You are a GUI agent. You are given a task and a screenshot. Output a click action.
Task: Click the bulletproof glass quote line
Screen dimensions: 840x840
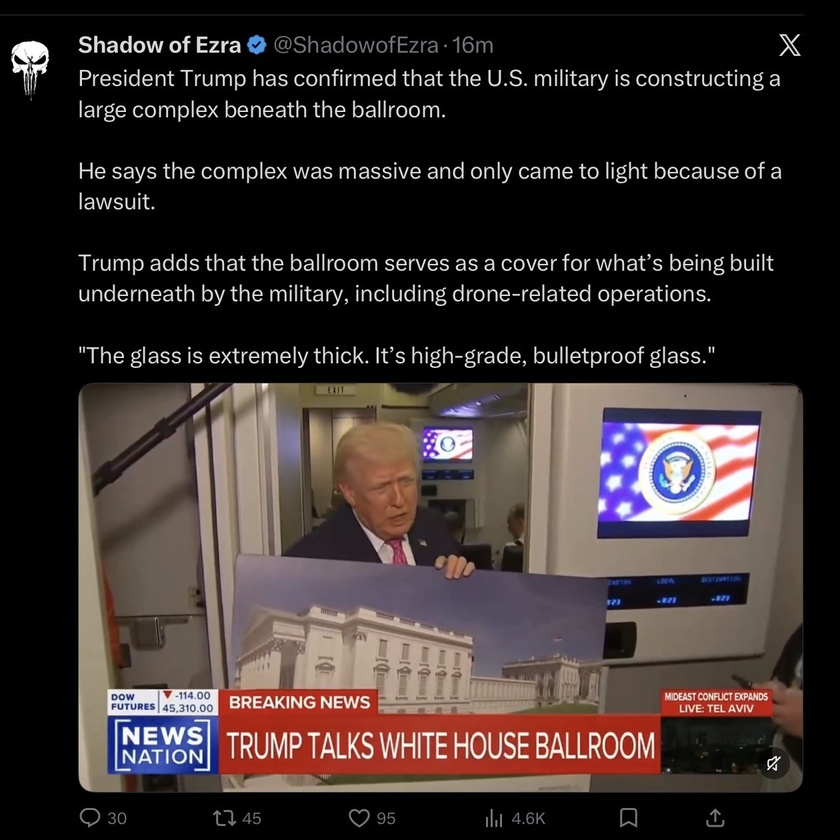pos(396,355)
